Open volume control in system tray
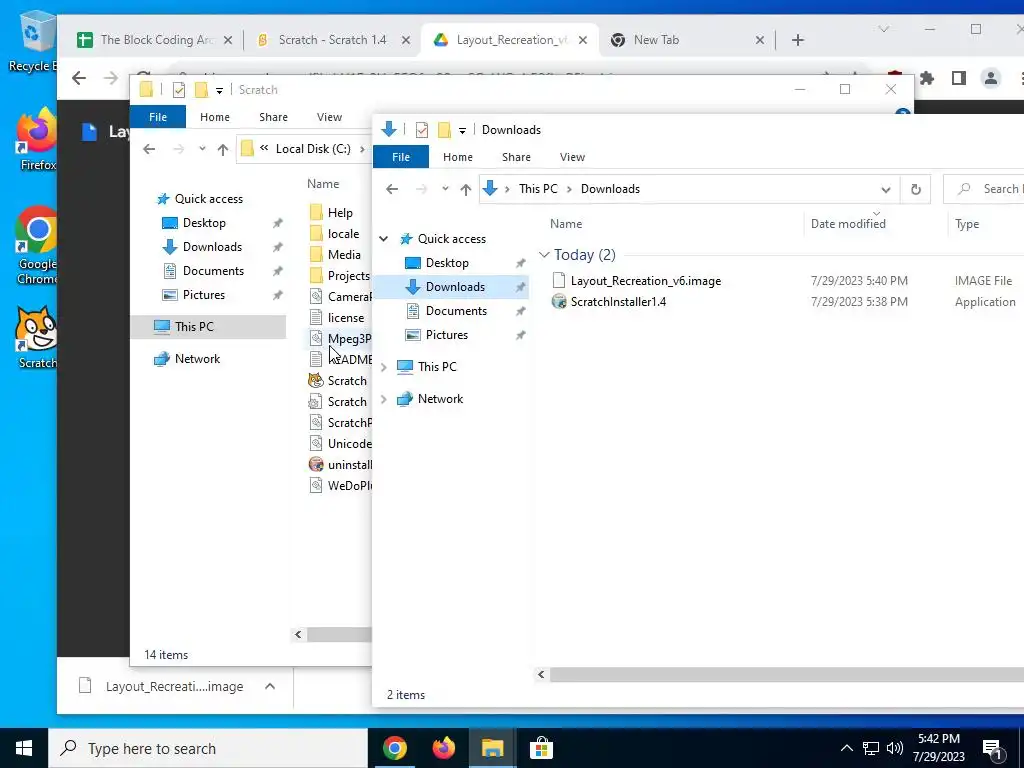This screenshot has width=1024, height=768. (x=895, y=748)
